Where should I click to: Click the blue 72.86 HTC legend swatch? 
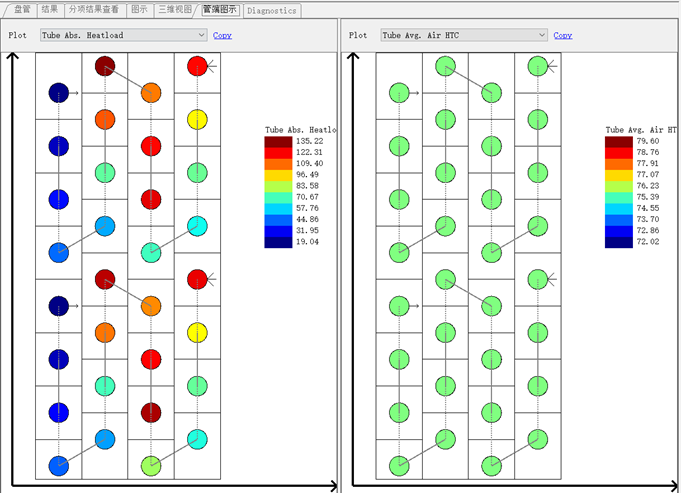pos(618,231)
